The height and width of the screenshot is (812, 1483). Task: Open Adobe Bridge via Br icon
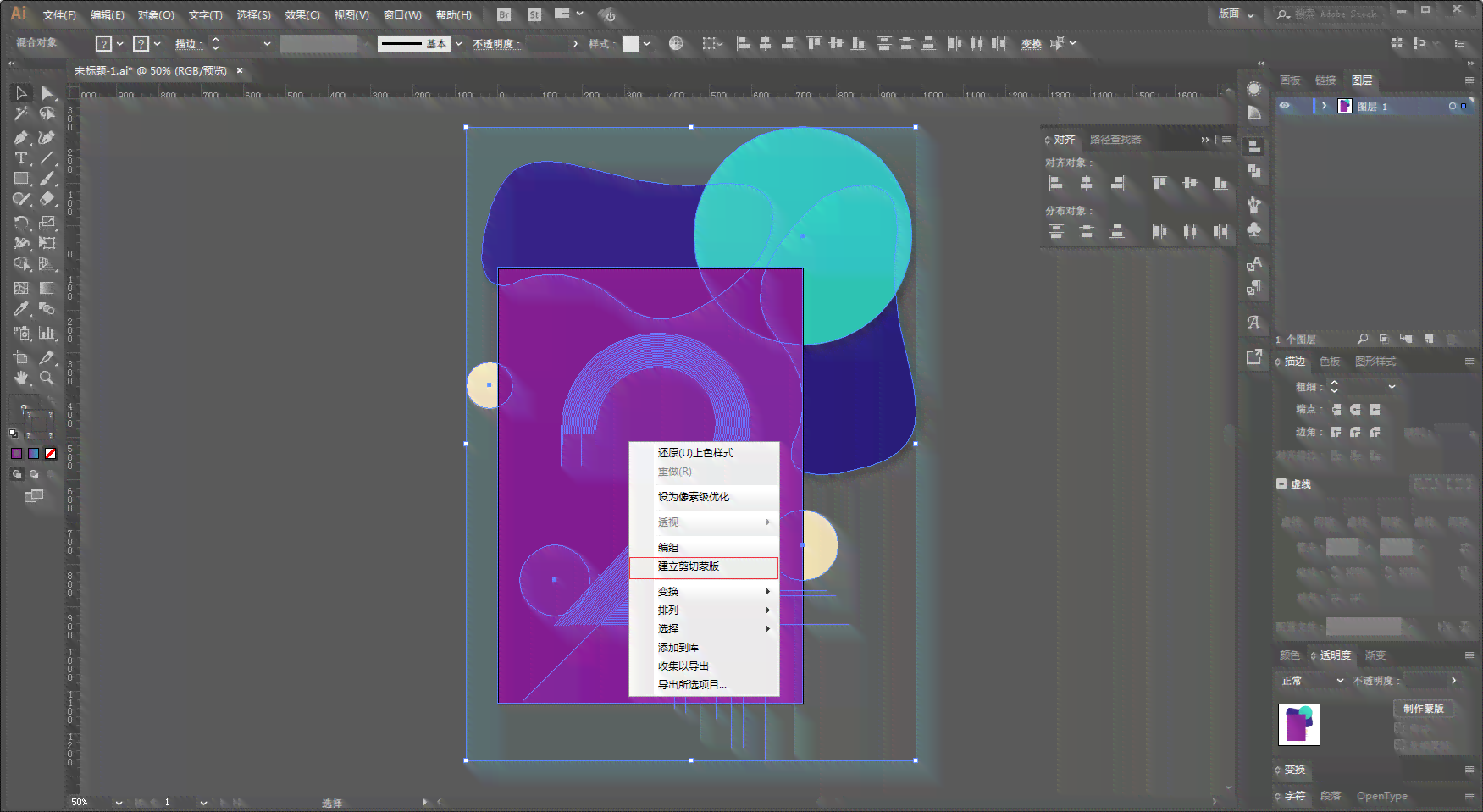click(x=504, y=14)
